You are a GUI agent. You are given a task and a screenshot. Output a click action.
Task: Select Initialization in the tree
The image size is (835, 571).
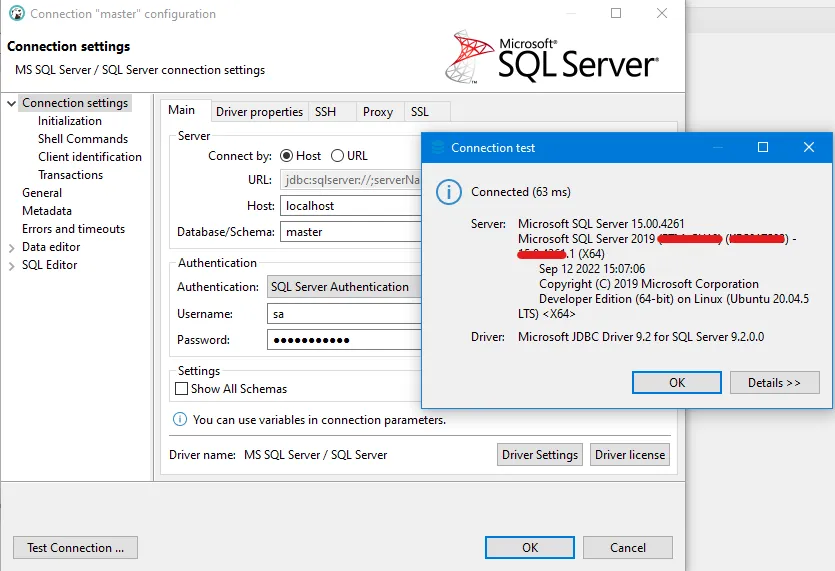pyautogui.click(x=70, y=121)
